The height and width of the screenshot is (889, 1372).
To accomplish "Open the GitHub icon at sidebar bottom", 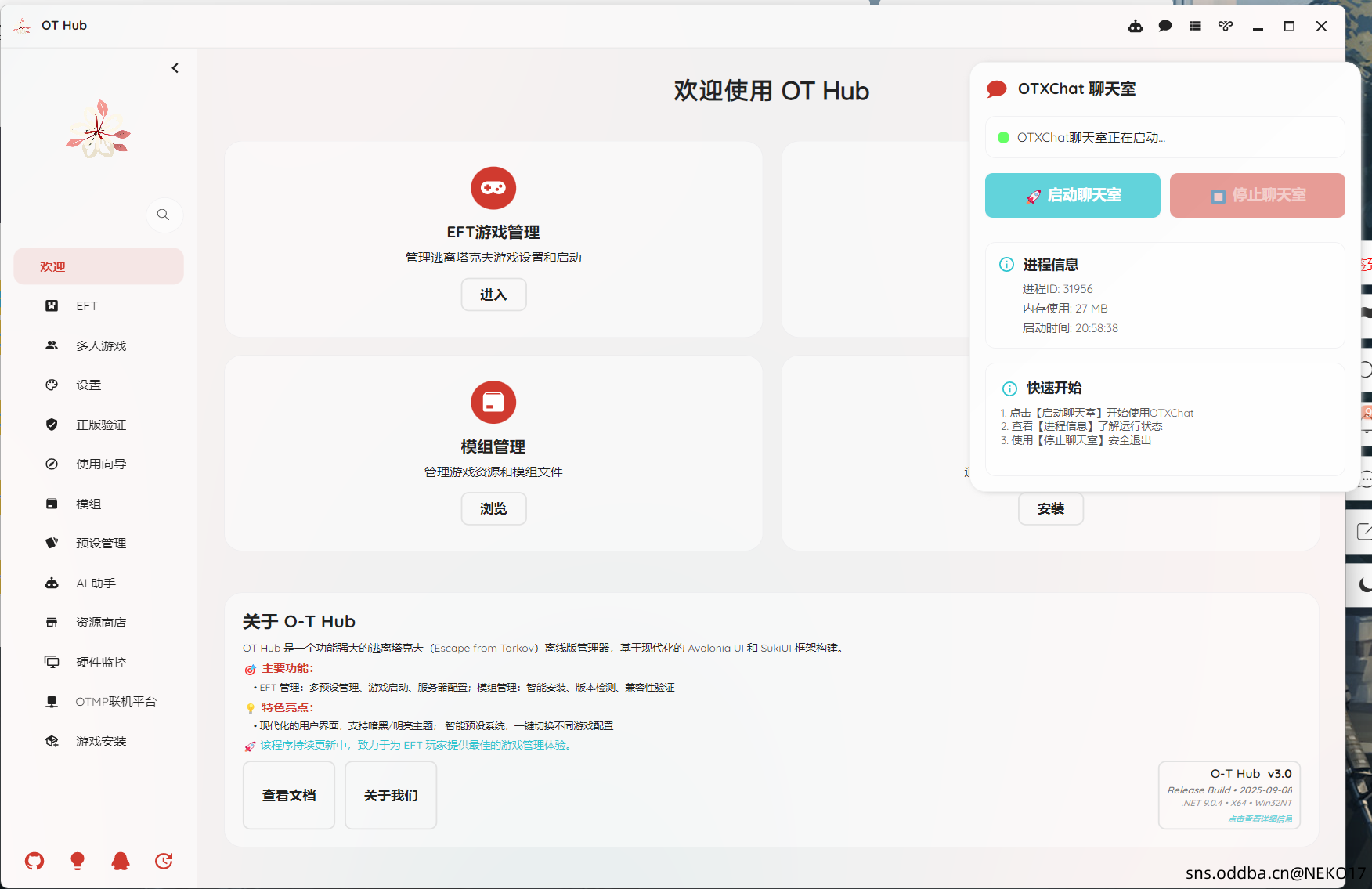I will coord(34,862).
